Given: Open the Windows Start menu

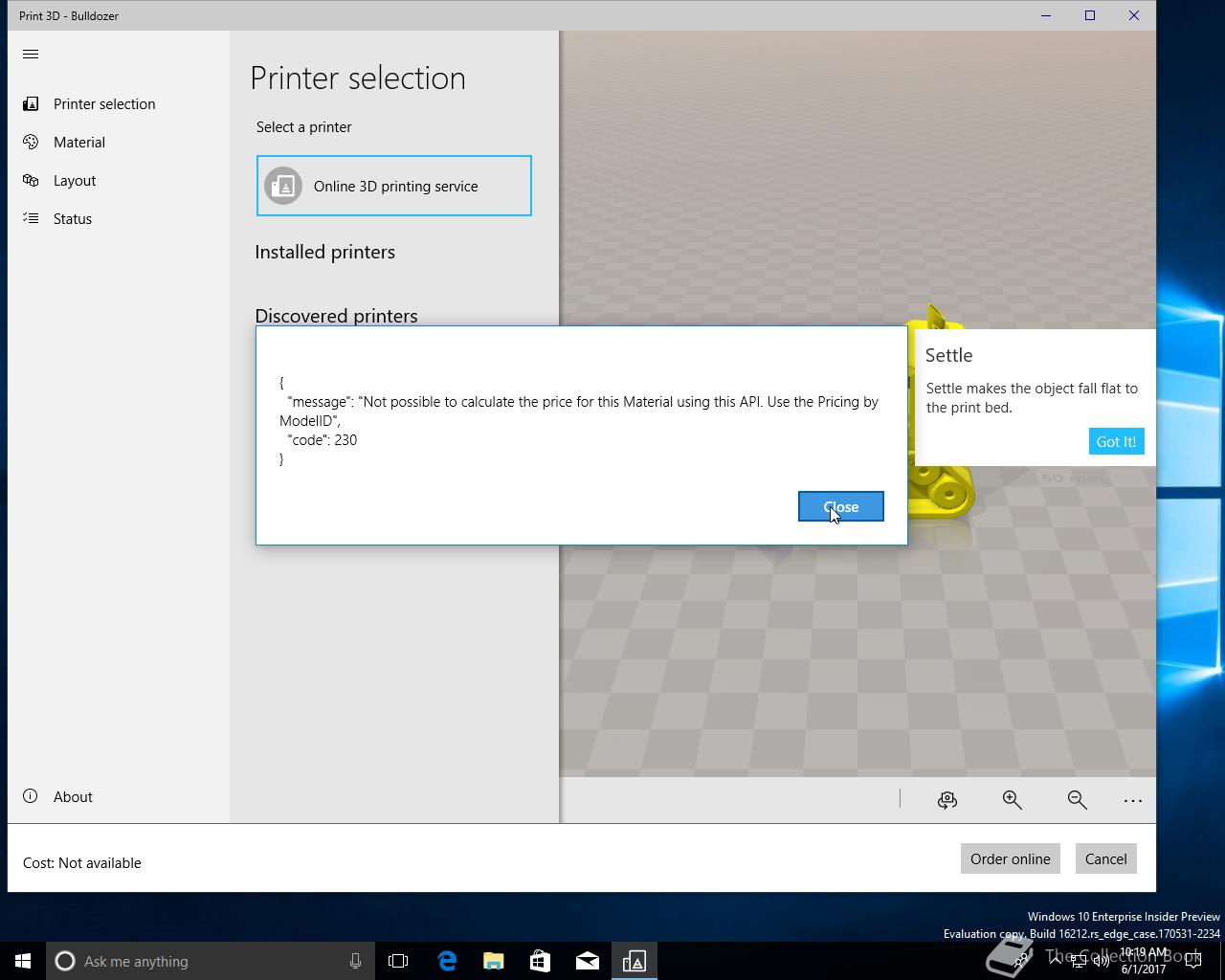Looking at the screenshot, I should coord(23,961).
